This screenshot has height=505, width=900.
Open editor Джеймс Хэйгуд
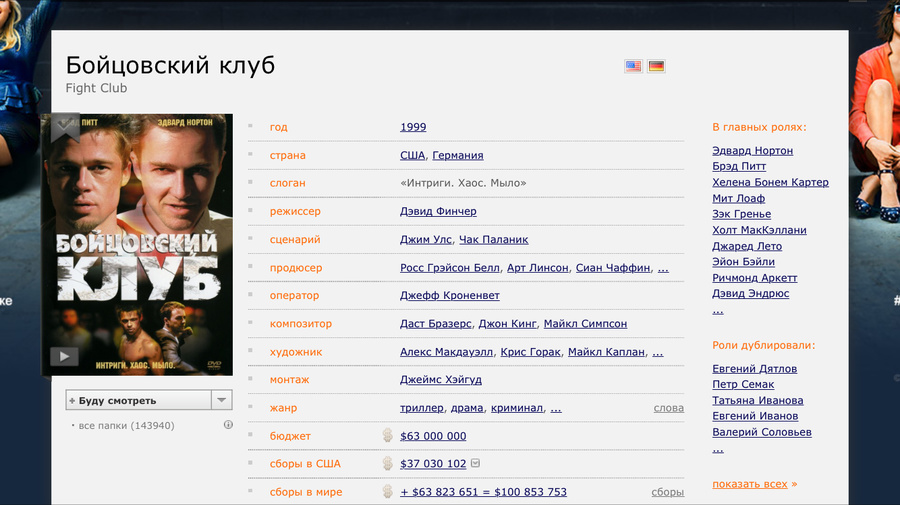[441, 379]
